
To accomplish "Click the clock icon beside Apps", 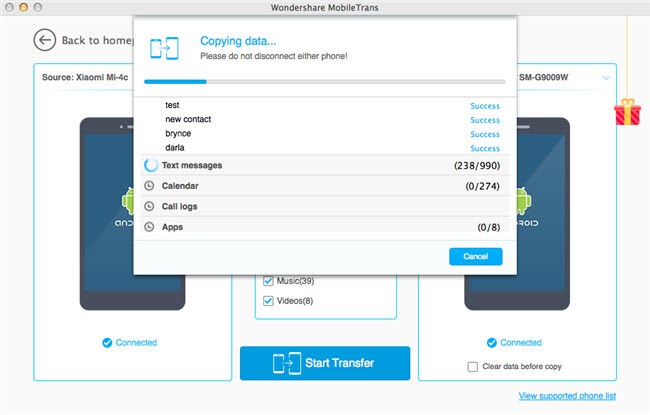I will [149, 227].
